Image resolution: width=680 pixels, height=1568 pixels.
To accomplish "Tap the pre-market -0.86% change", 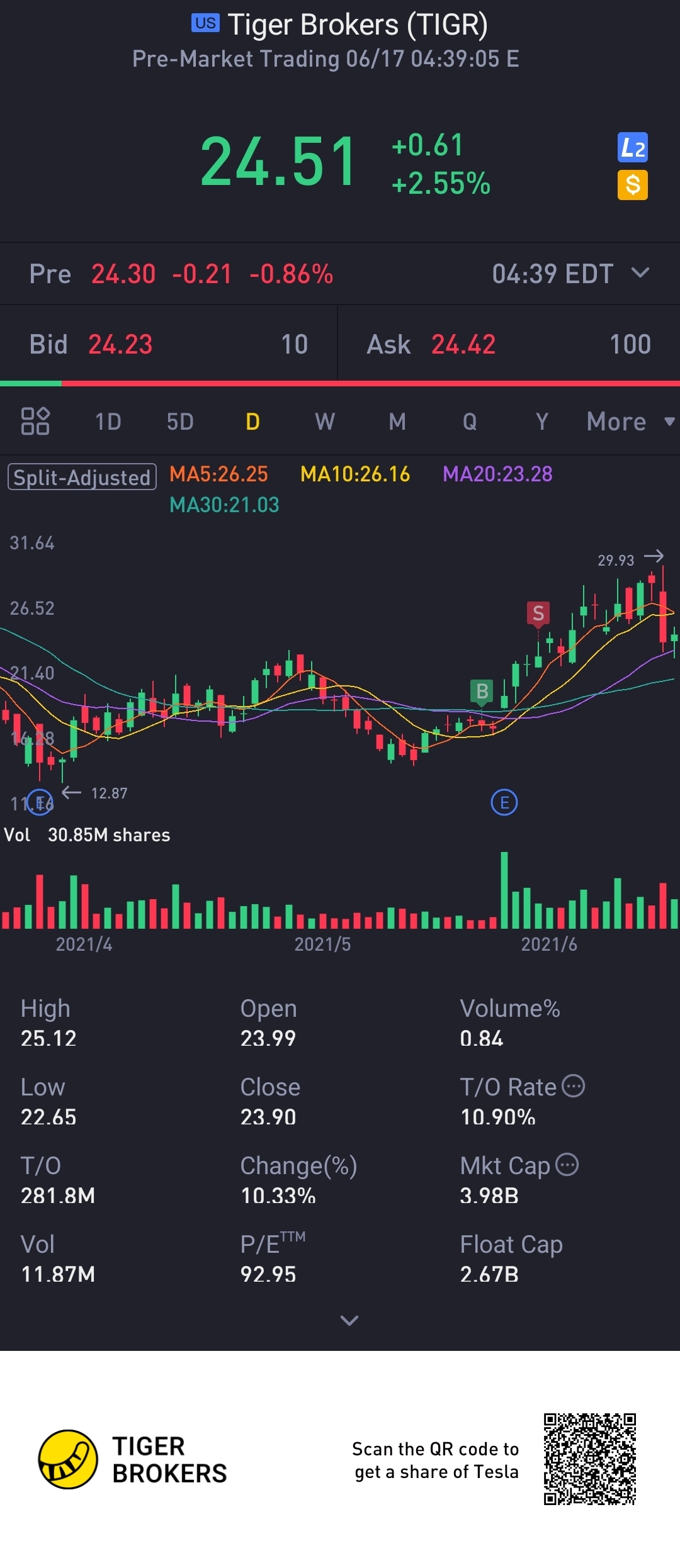I will (x=292, y=274).
